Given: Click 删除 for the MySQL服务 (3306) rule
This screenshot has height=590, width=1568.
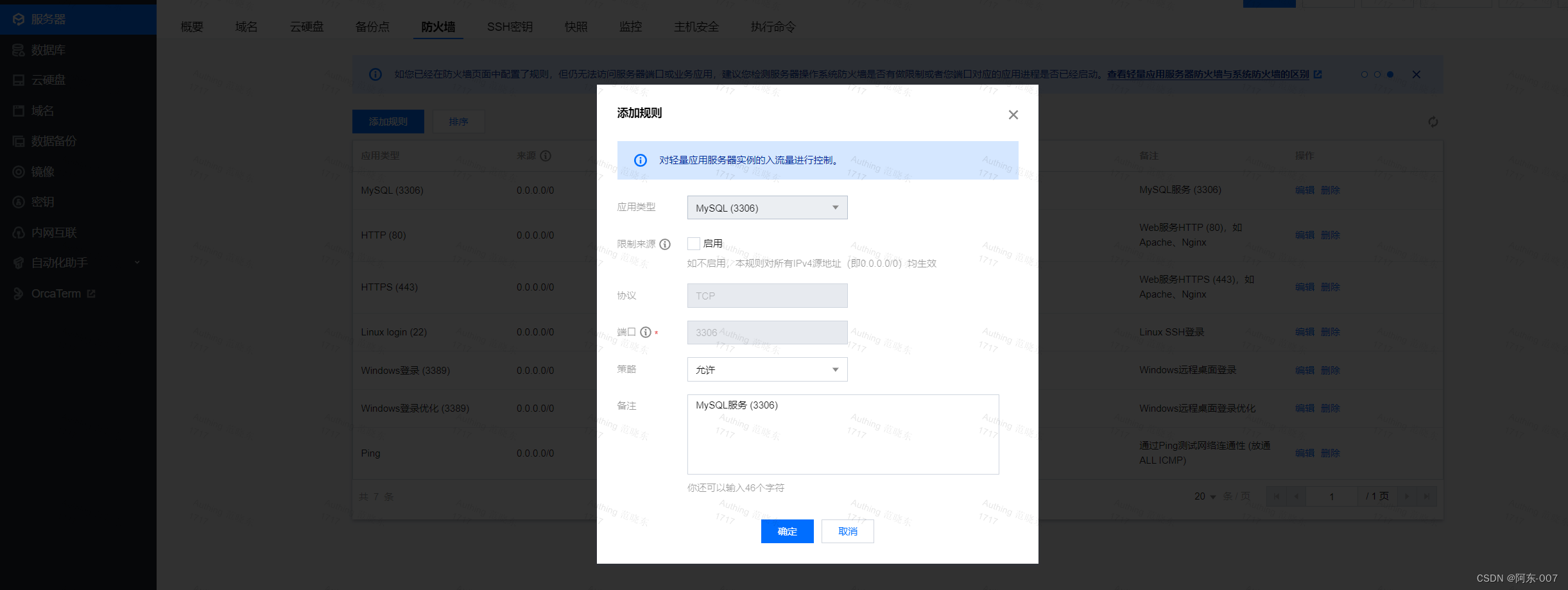Looking at the screenshot, I should pyautogui.click(x=1331, y=190).
